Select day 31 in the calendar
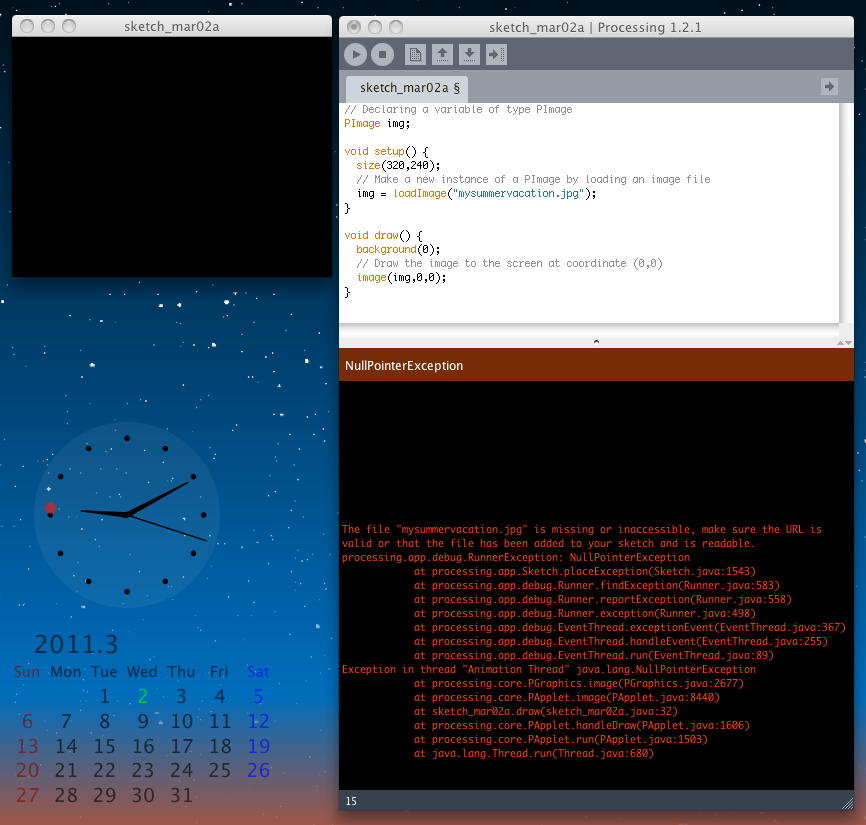This screenshot has height=825, width=866. point(181,795)
